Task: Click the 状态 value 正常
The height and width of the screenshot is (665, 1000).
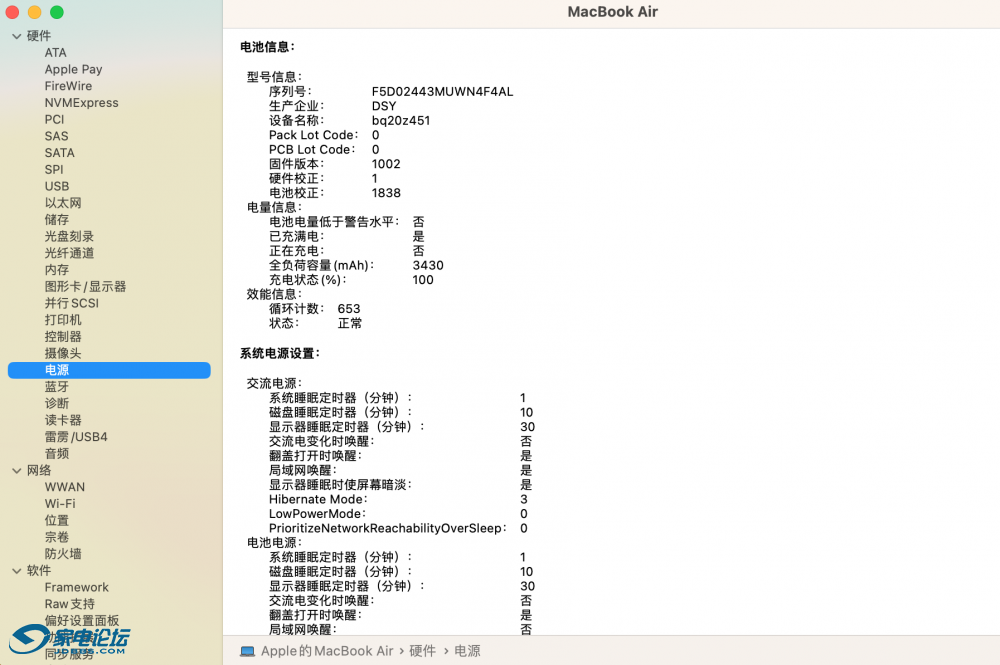Action: (349, 324)
